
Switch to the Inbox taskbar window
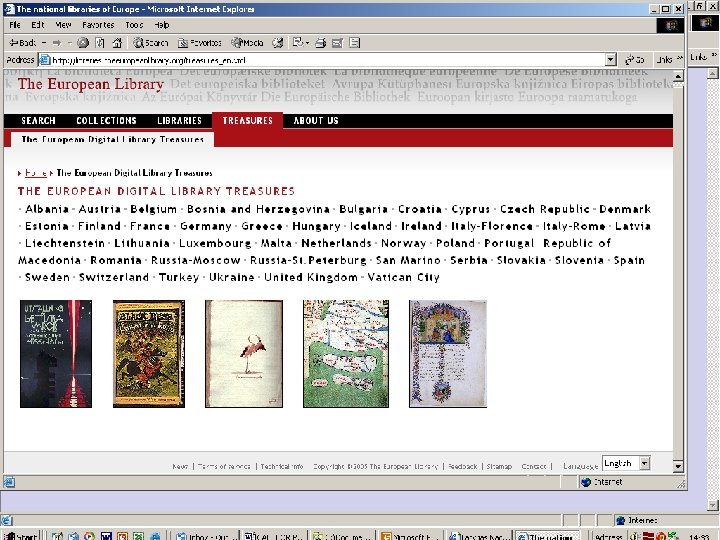[206, 536]
